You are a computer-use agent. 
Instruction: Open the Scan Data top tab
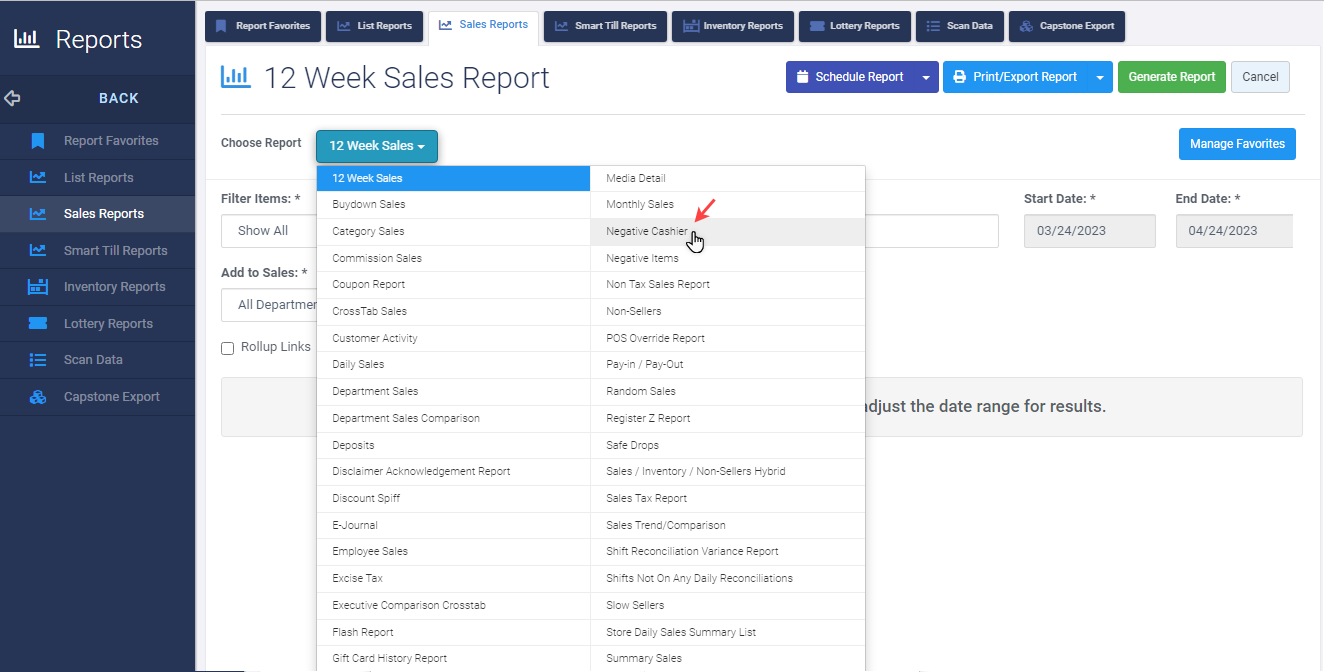coord(960,26)
